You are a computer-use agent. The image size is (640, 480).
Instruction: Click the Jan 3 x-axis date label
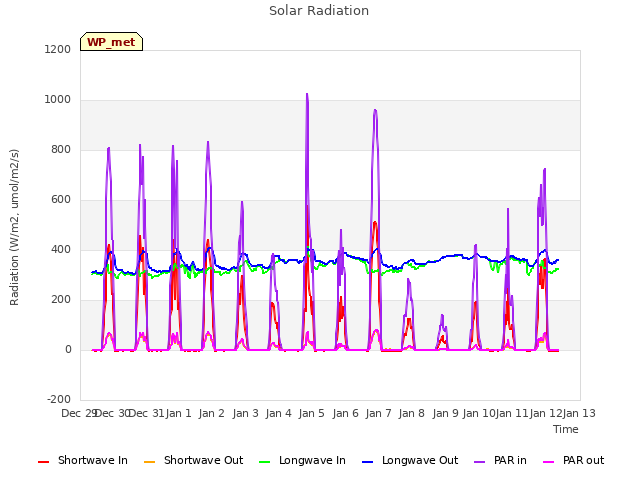click(245, 413)
